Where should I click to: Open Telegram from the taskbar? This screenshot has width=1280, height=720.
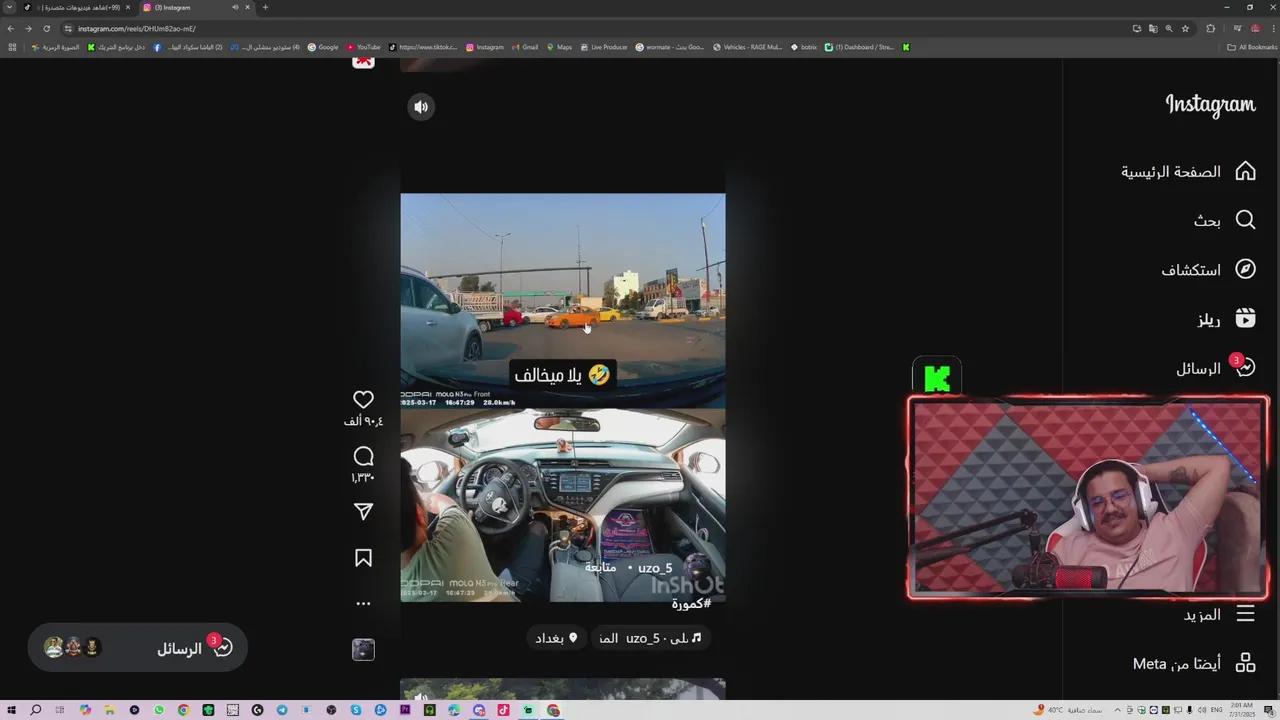point(282,710)
